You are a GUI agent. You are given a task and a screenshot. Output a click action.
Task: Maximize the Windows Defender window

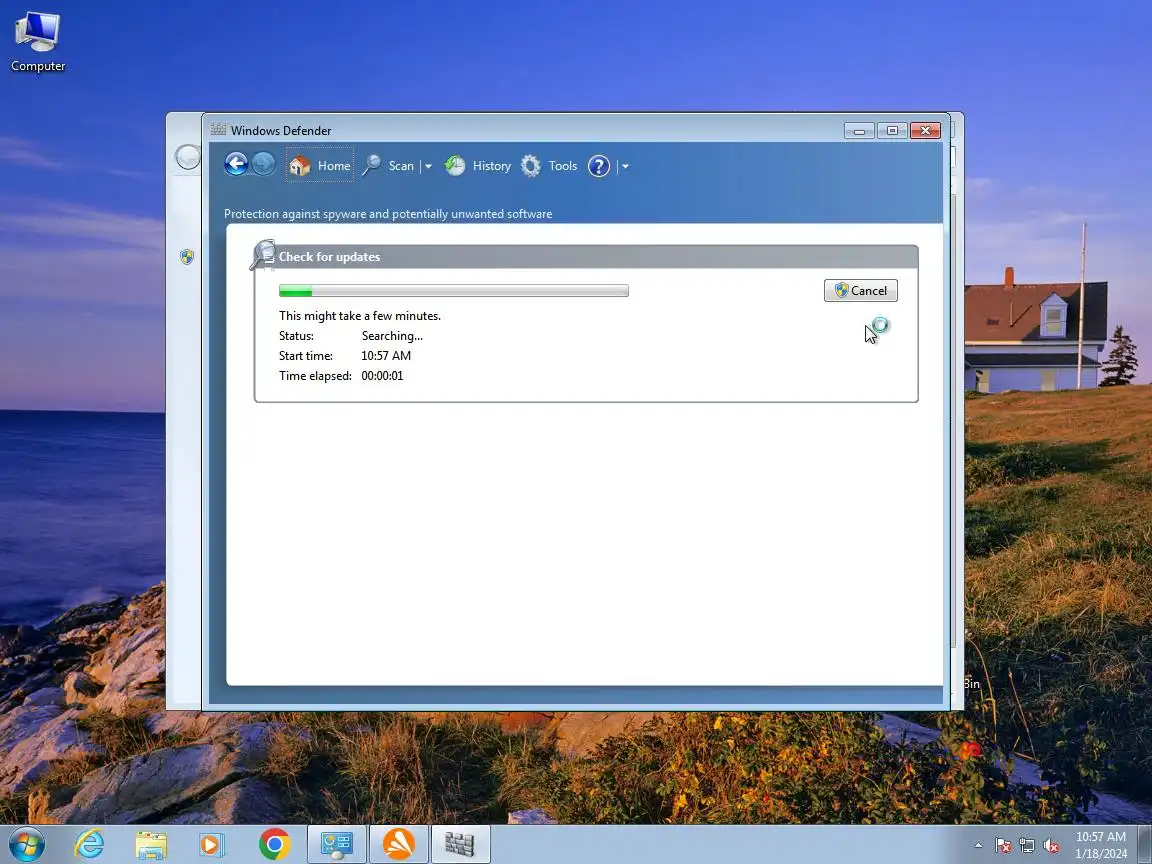892,131
